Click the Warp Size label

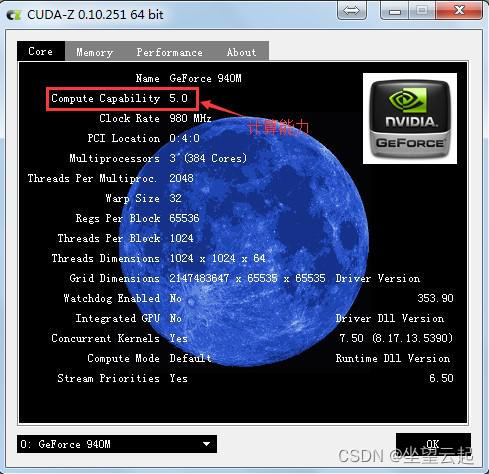(x=133, y=198)
